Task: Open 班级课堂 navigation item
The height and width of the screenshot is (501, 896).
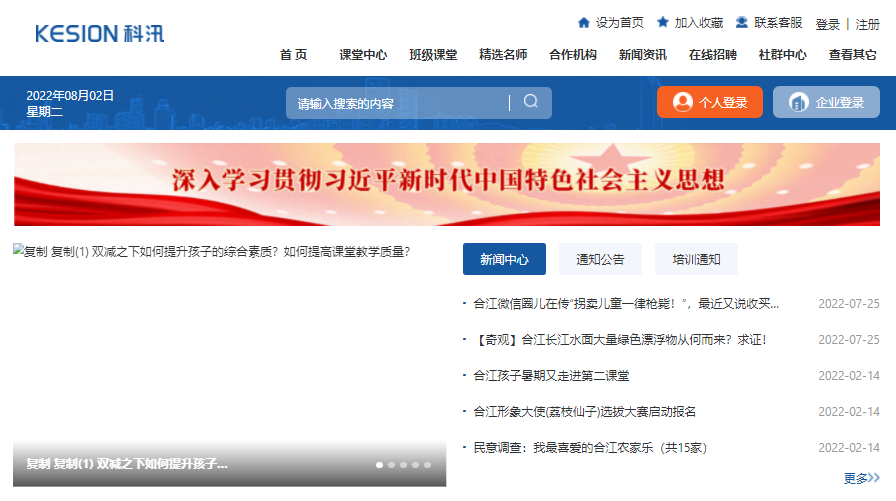Action: click(433, 55)
